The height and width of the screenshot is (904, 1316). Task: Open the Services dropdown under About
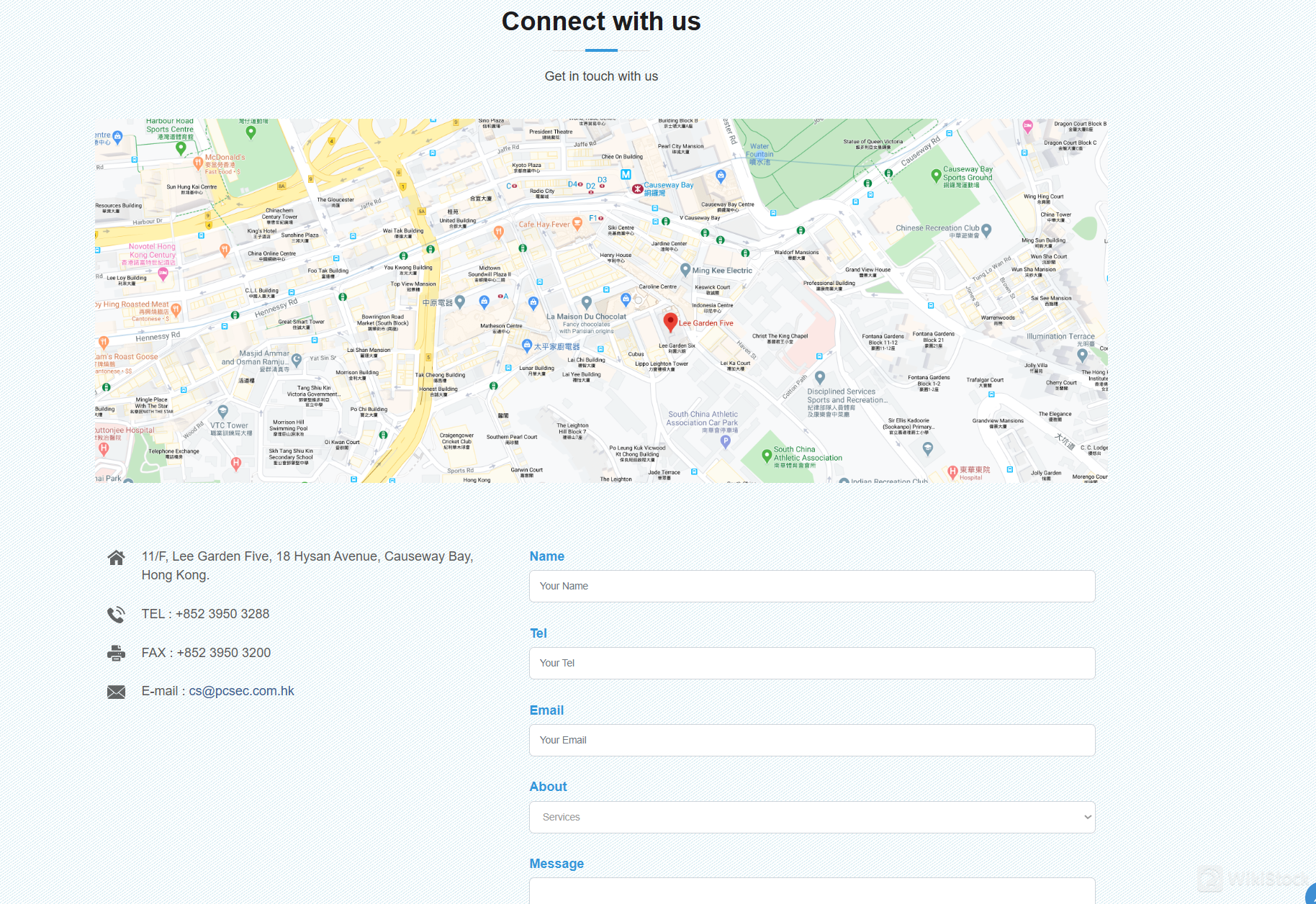tap(811, 817)
